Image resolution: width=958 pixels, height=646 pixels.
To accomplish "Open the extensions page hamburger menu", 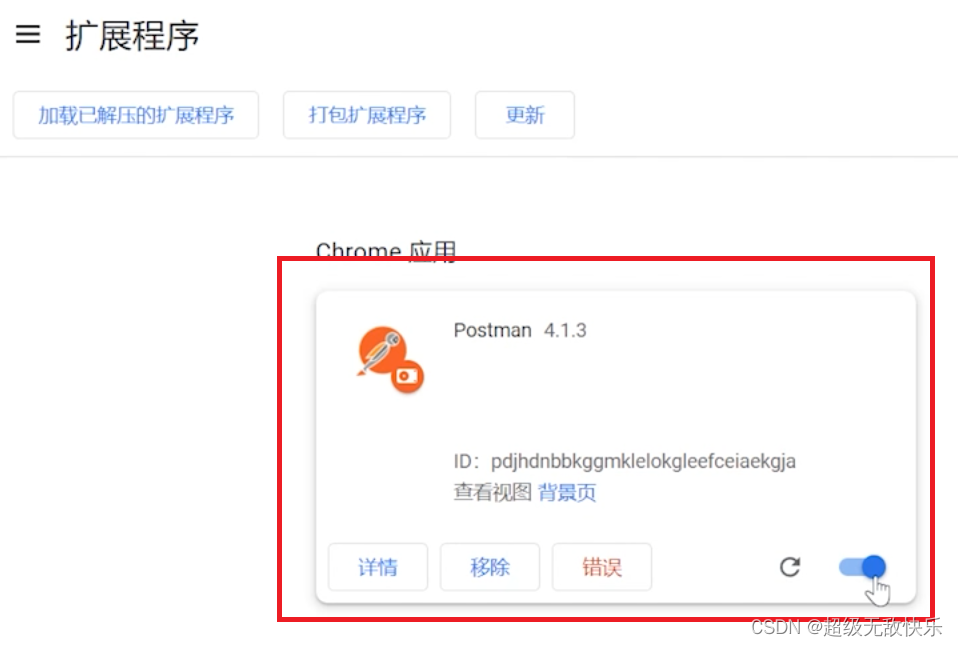I will 27,35.
